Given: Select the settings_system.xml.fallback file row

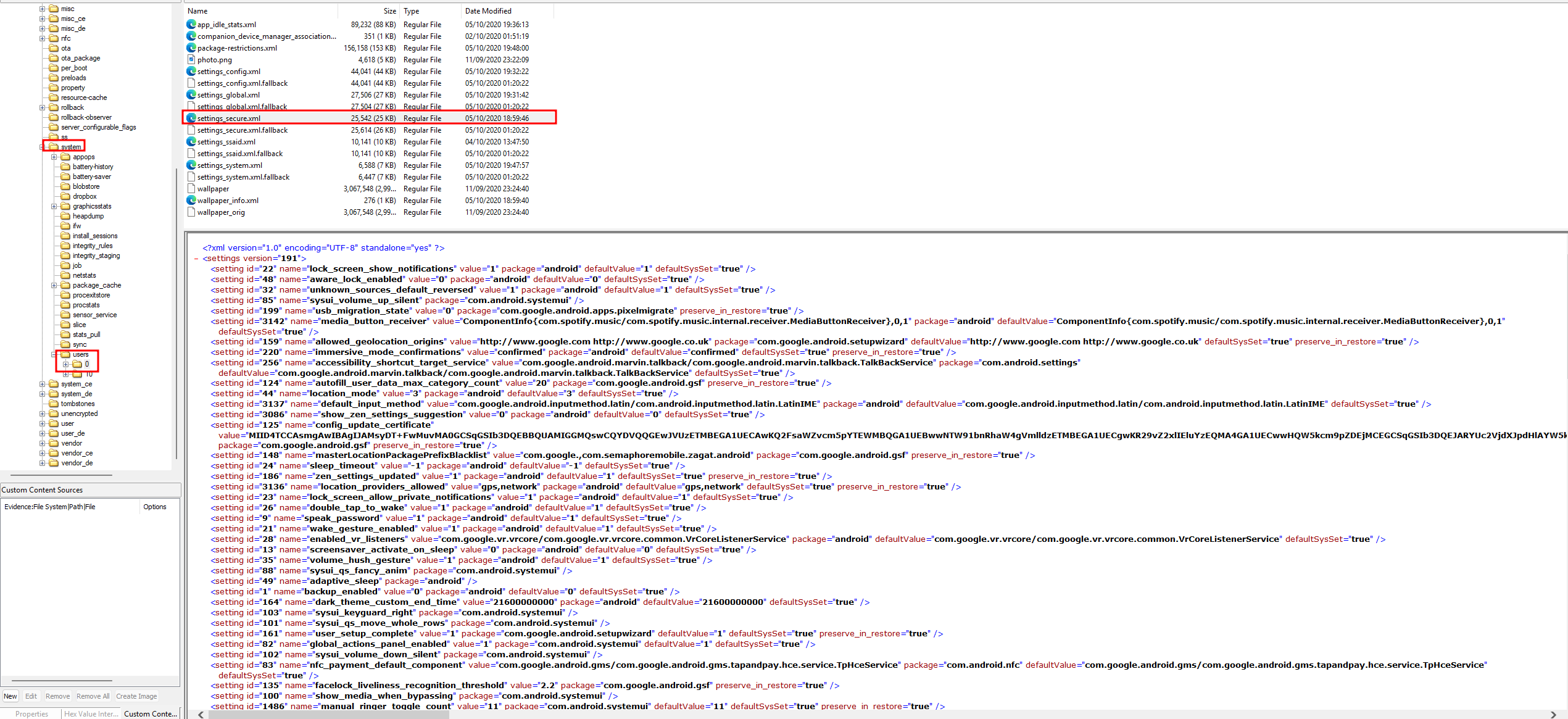Looking at the screenshot, I should coord(369,177).
